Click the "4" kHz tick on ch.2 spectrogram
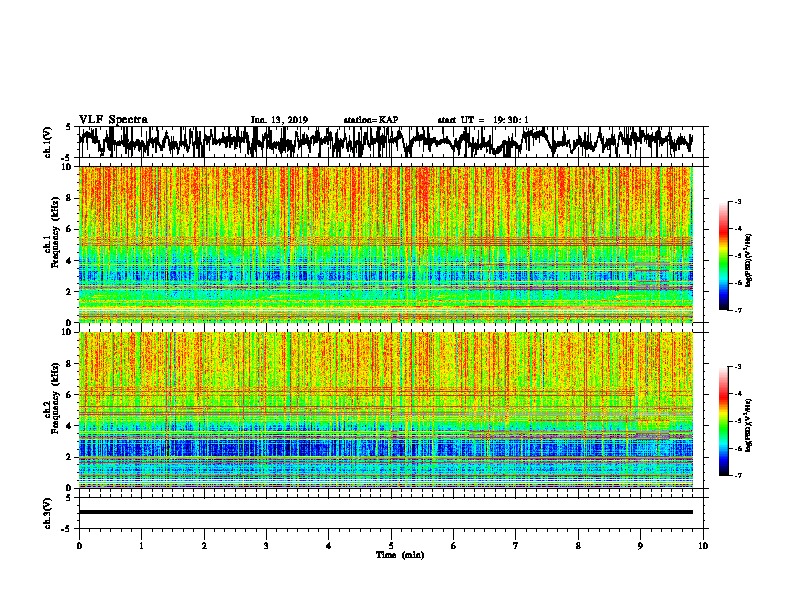The image size is (792, 612). coord(70,426)
